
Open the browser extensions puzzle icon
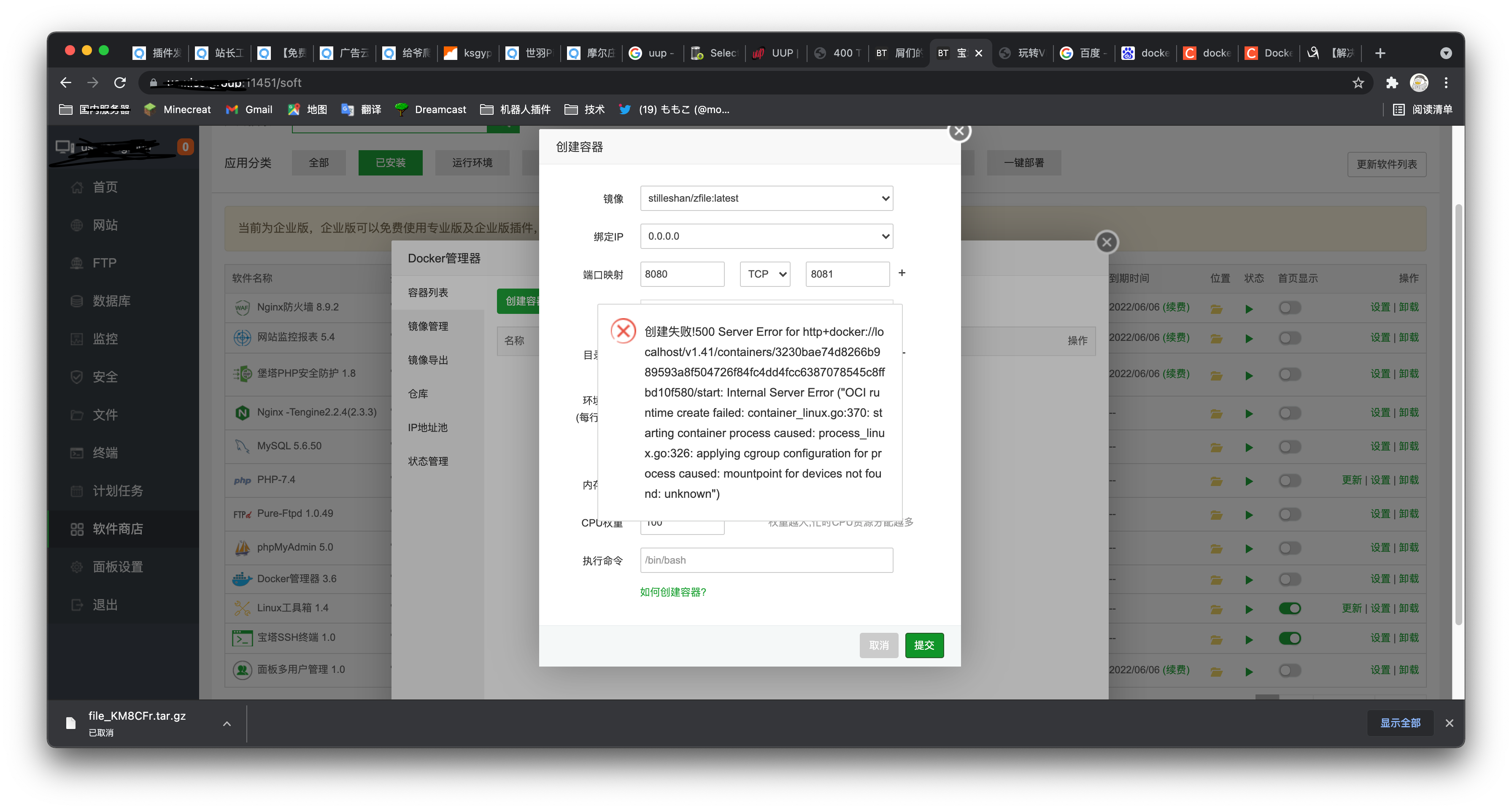[1392, 83]
